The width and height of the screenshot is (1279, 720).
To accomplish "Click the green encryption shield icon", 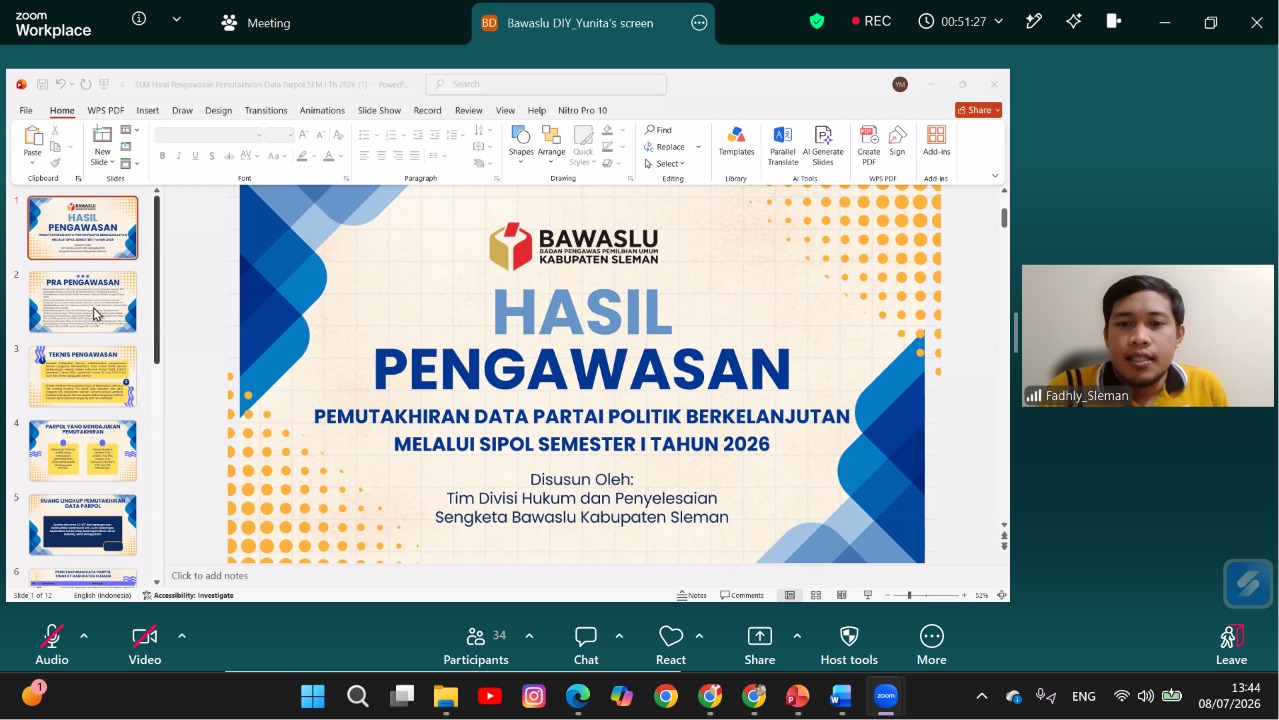I will (x=817, y=21).
